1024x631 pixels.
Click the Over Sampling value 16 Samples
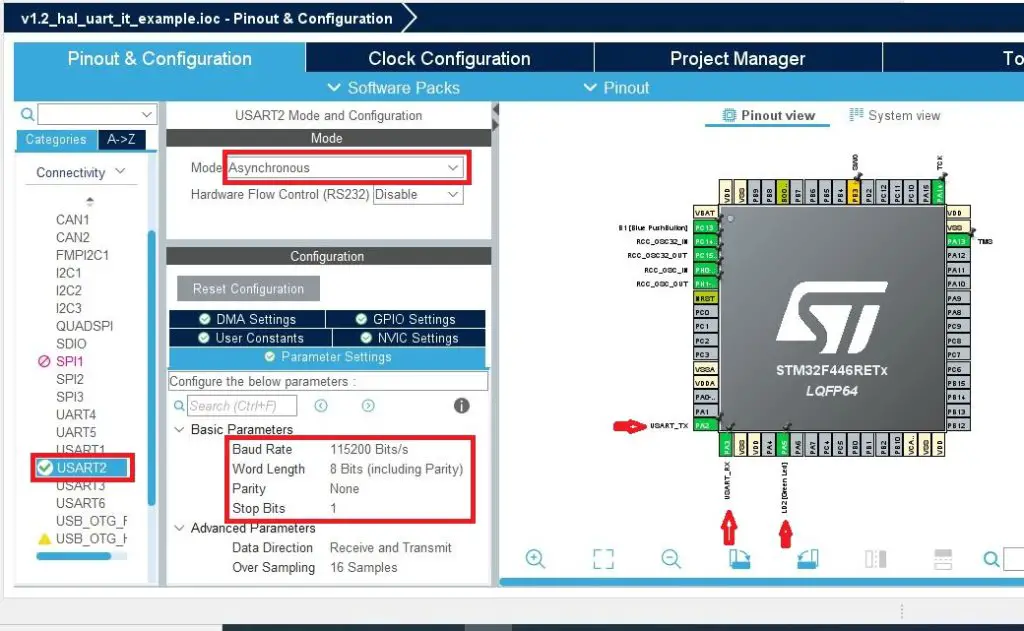(x=364, y=568)
